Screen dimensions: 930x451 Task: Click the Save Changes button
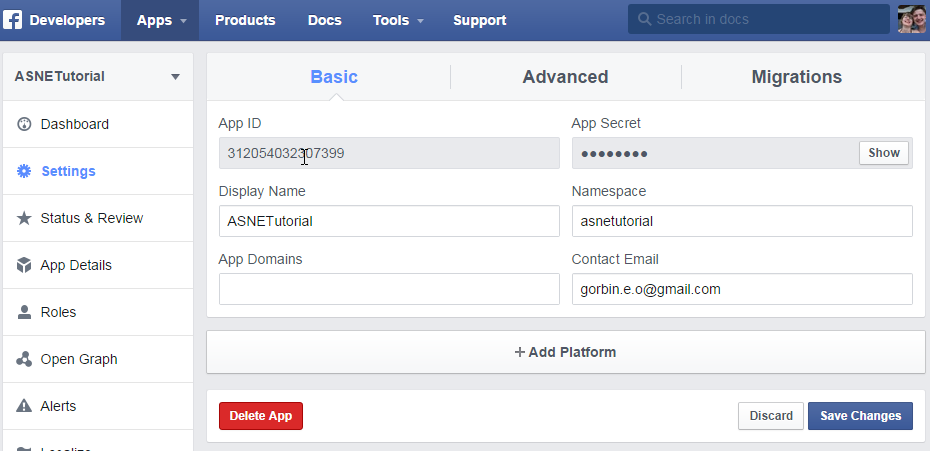click(860, 416)
